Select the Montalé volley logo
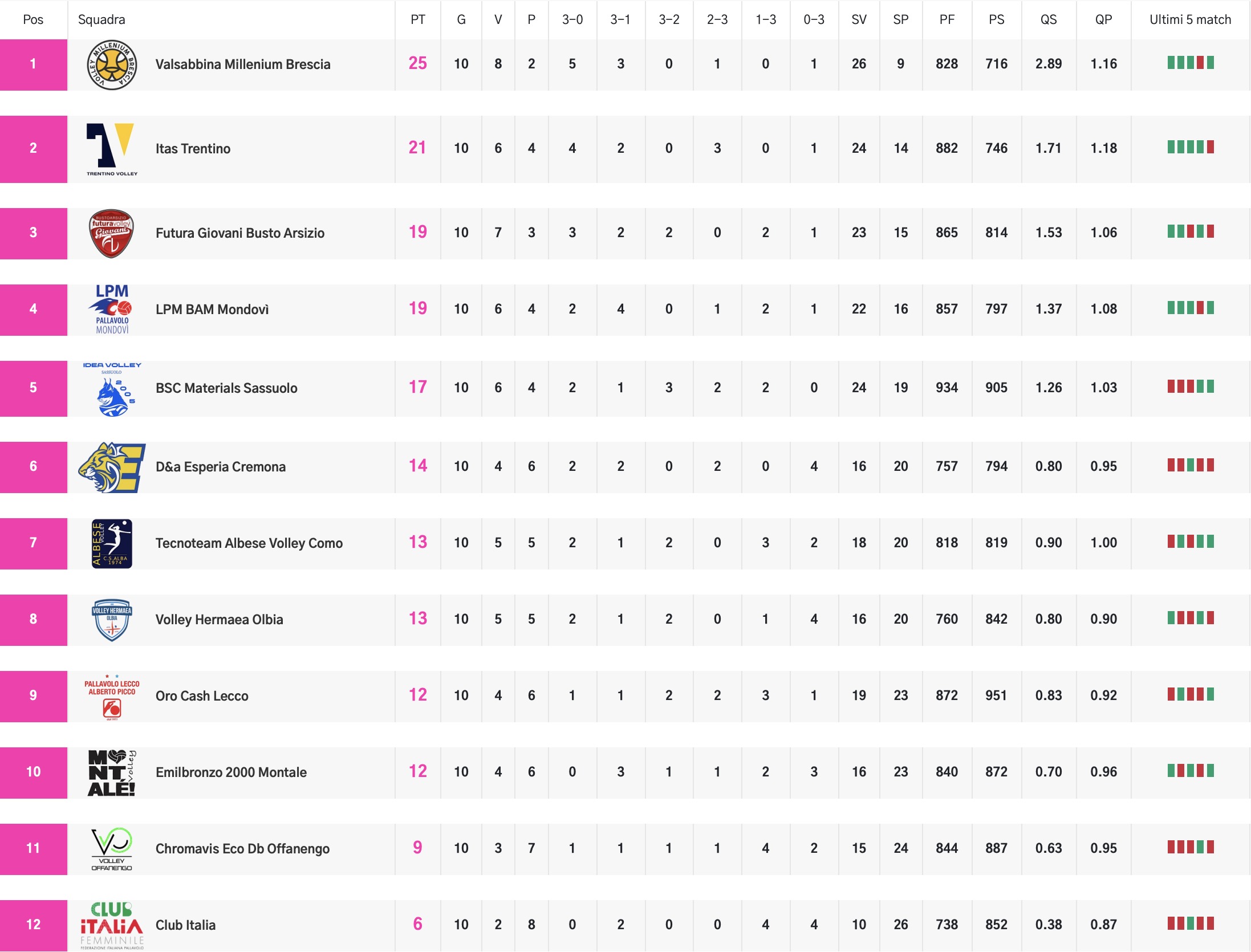 click(x=112, y=772)
